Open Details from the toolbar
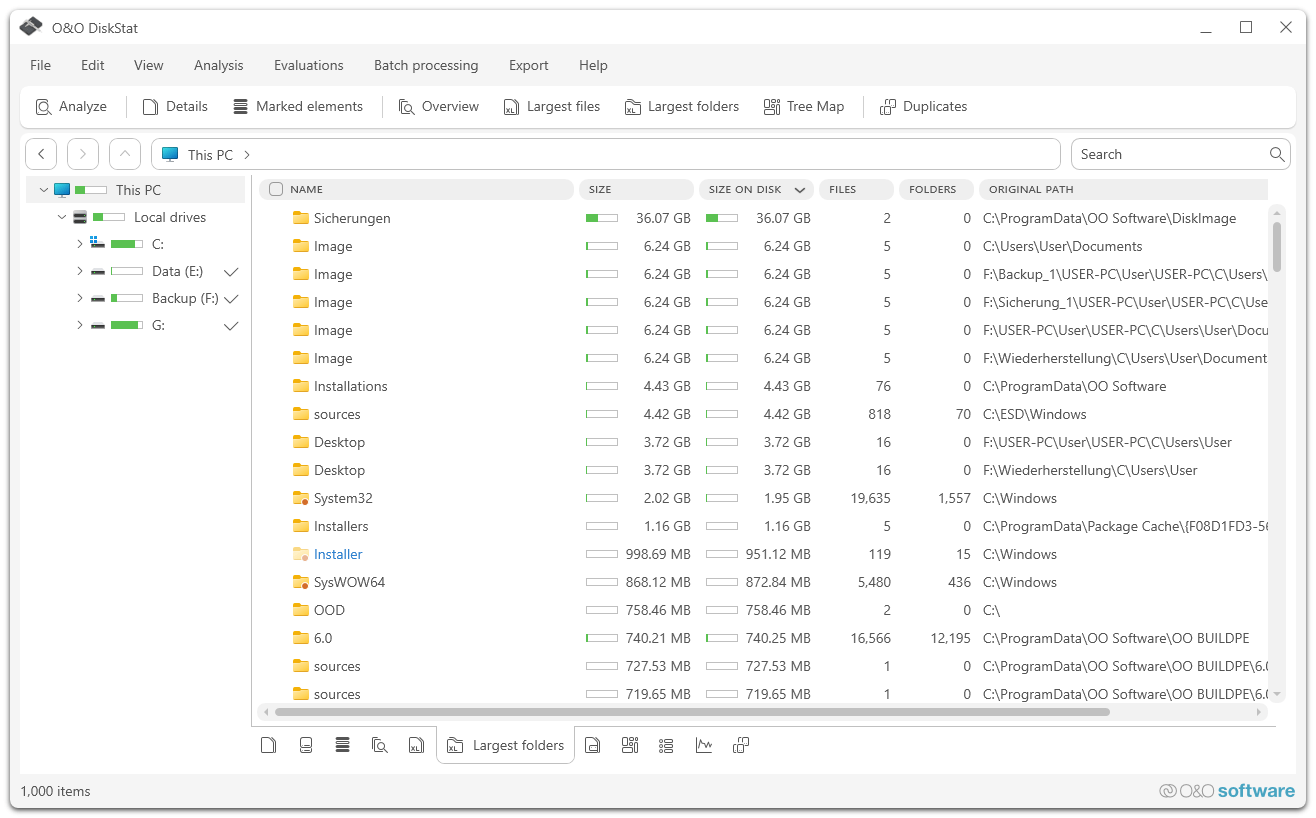Image resolution: width=1316 pixels, height=818 pixels. point(175,106)
